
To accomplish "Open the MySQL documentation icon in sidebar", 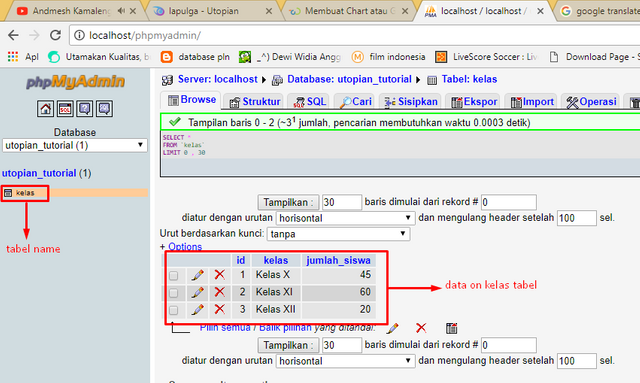I will pyautogui.click(x=104, y=109).
